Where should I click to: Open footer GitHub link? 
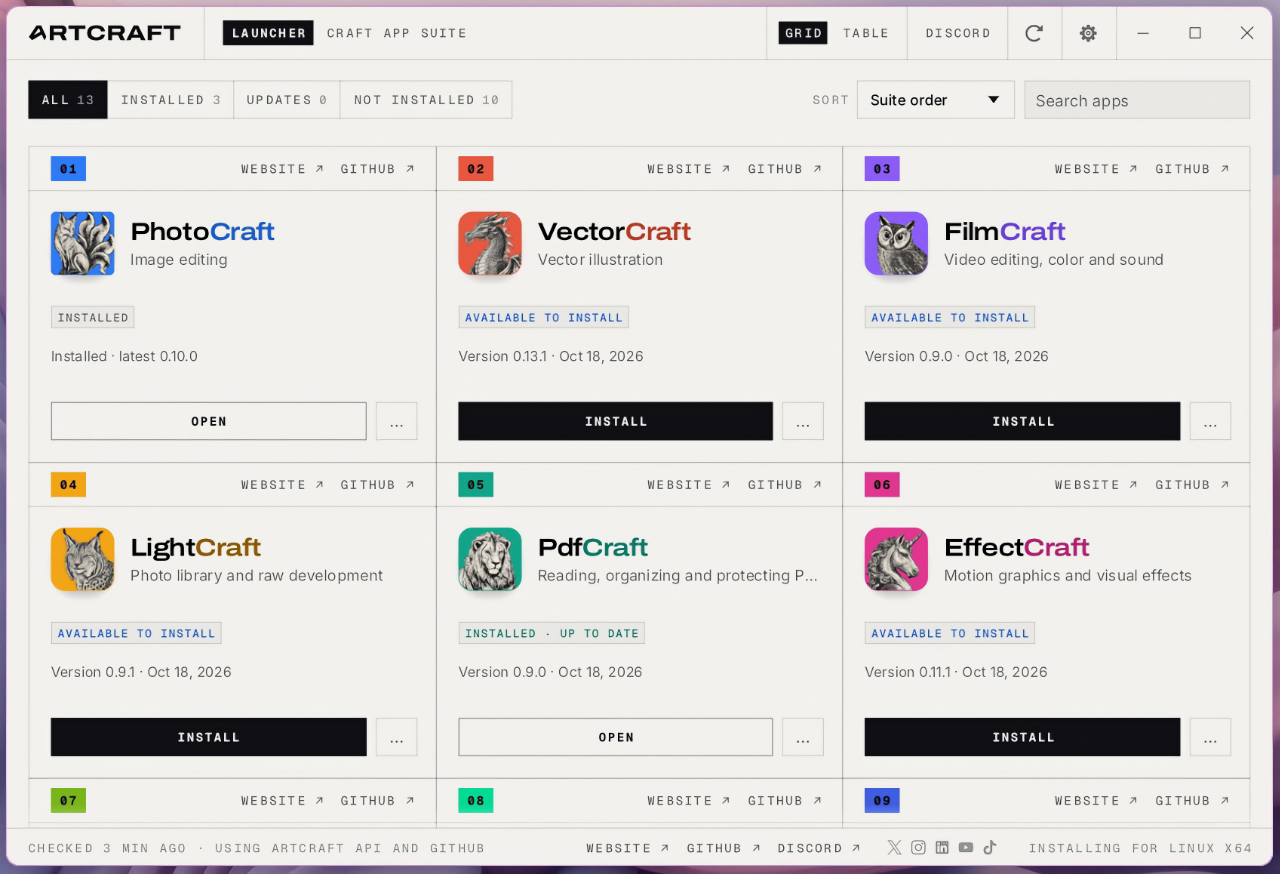click(x=723, y=848)
